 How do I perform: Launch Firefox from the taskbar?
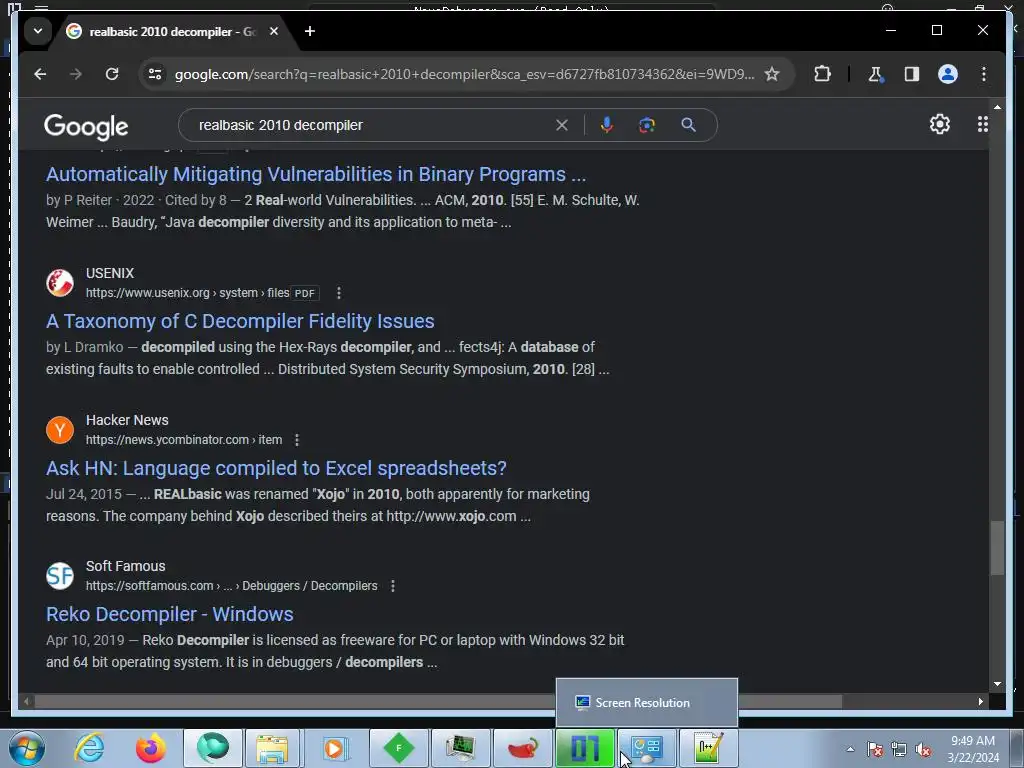[151, 748]
